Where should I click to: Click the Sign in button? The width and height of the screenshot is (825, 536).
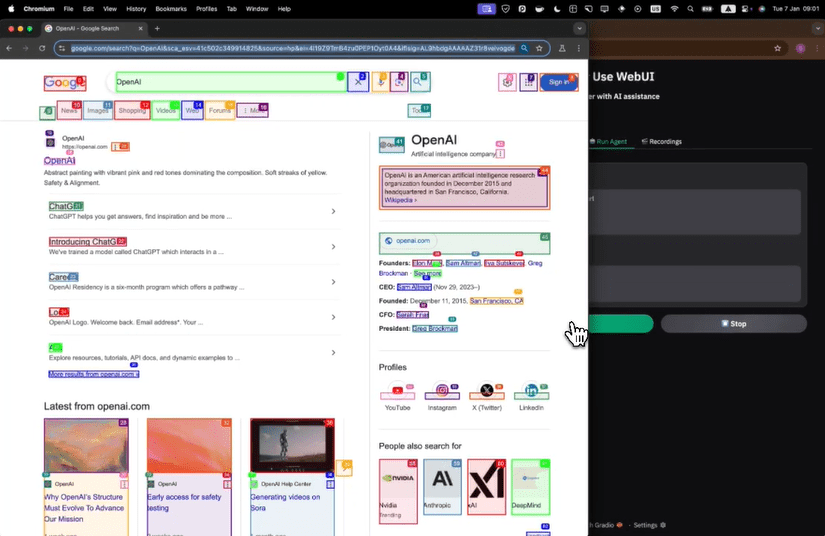(559, 82)
